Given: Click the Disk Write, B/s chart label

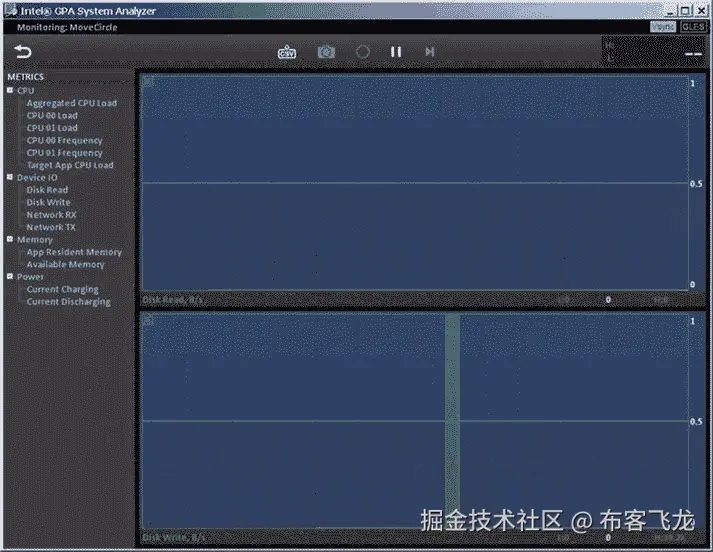Looking at the screenshot, I should (173, 537).
